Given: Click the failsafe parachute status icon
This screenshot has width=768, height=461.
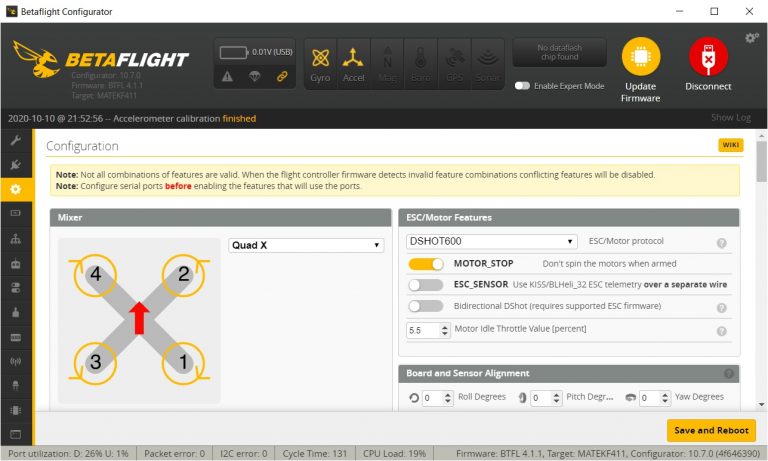Looking at the screenshot, I should click(x=255, y=76).
